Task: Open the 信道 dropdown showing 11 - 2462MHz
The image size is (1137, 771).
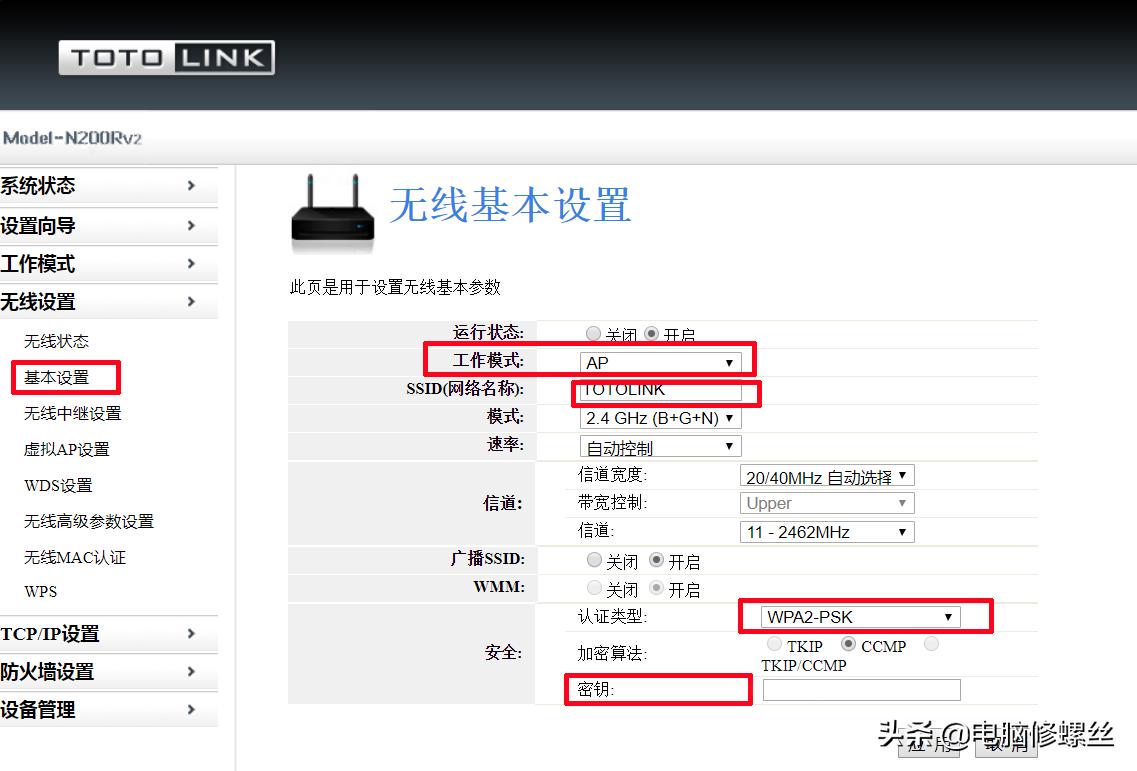Action: pos(826,531)
